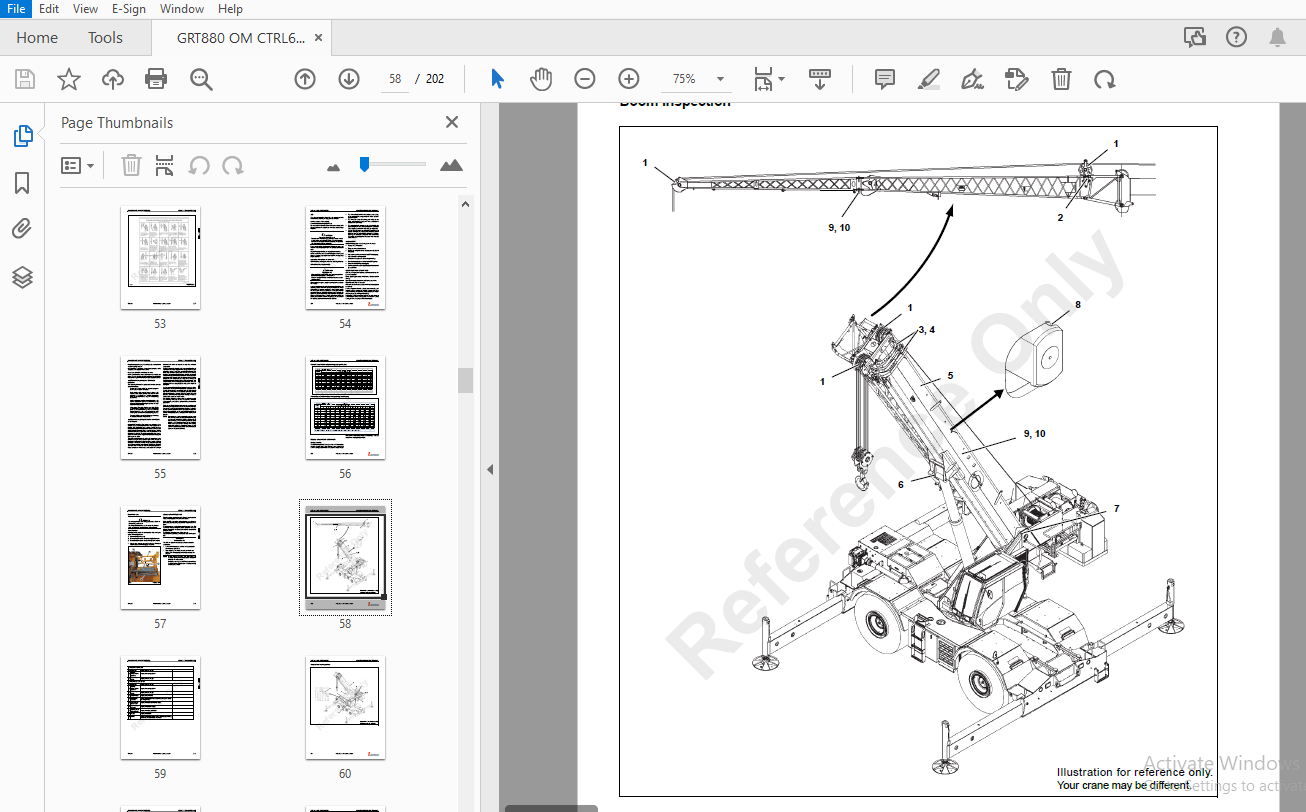Adjust the thumbnail size slider
Screen dimensions: 1306x812
(x=365, y=164)
